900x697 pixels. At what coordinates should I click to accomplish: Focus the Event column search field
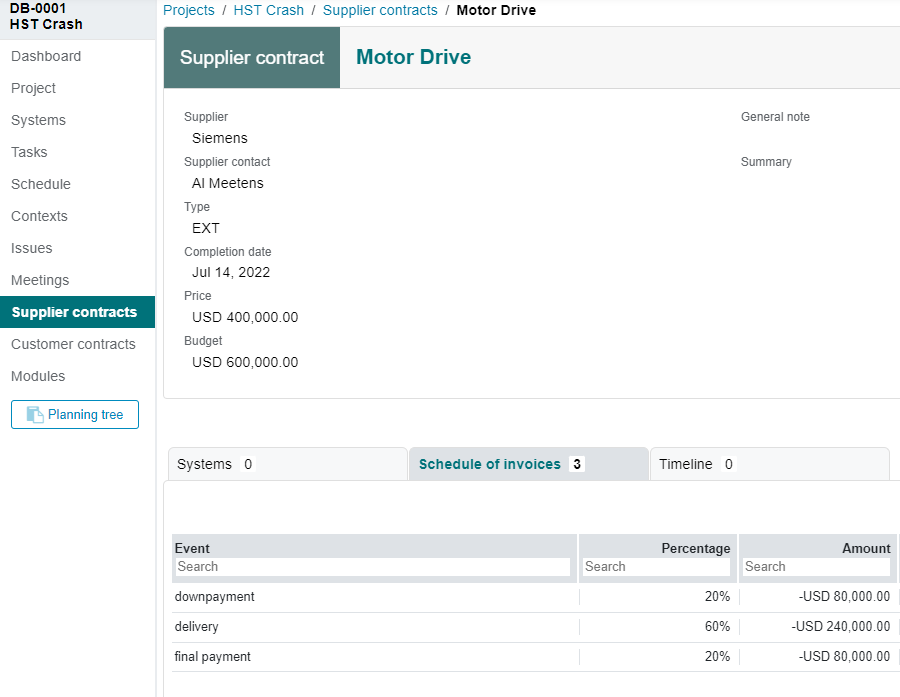(x=373, y=567)
